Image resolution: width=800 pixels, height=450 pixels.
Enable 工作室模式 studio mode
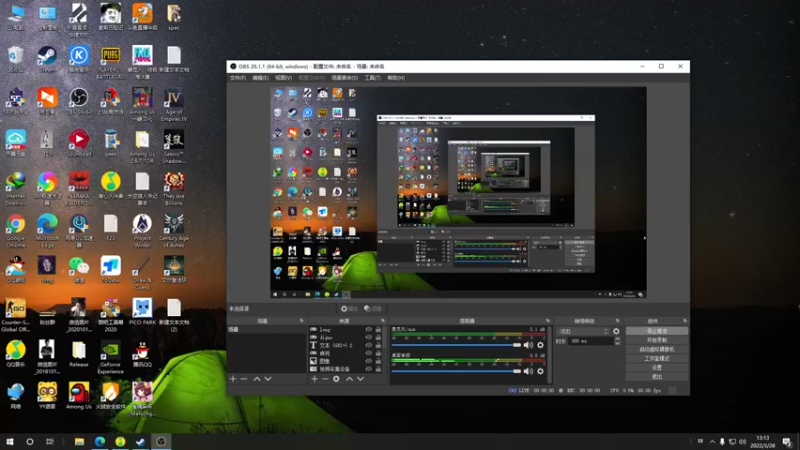pyautogui.click(x=657, y=359)
